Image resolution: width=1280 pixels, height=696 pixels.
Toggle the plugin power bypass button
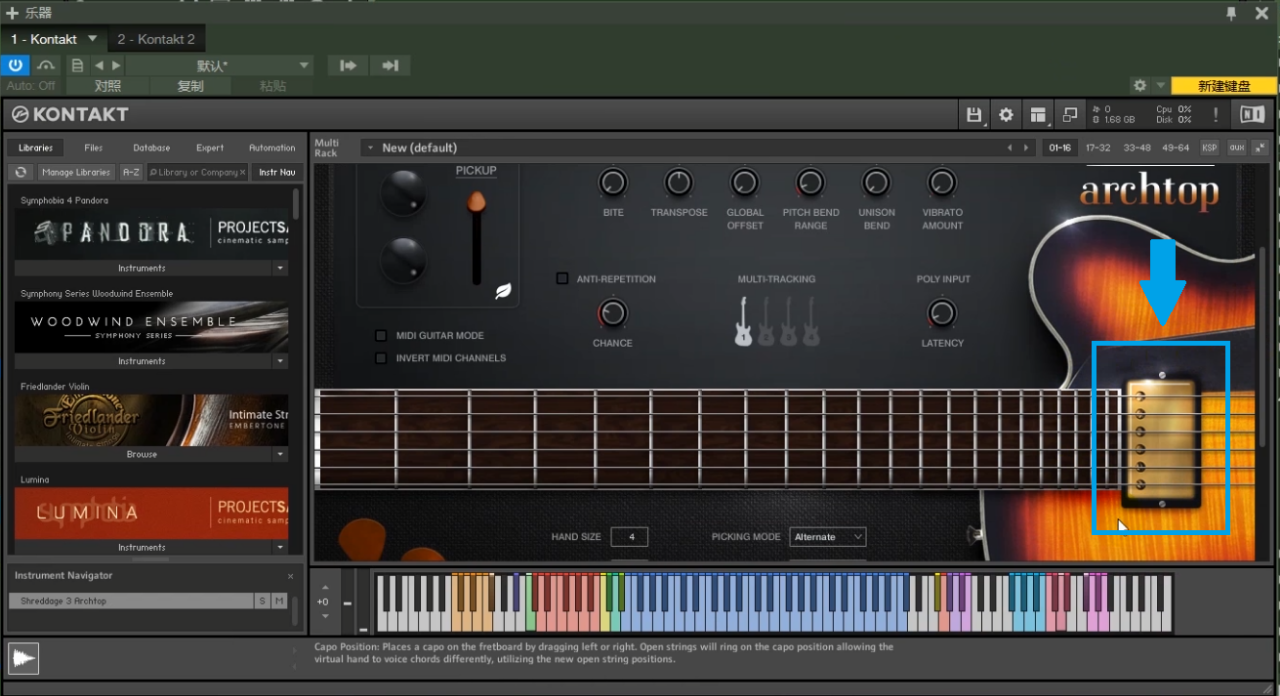click(x=15, y=65)
